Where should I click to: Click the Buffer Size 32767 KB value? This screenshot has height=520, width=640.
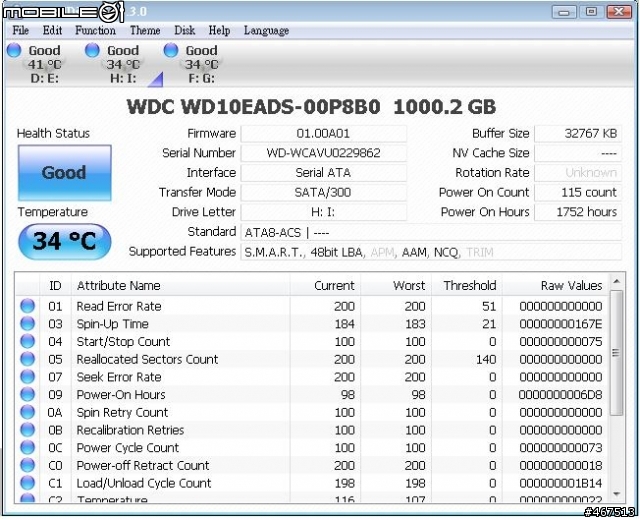(578, 133)
